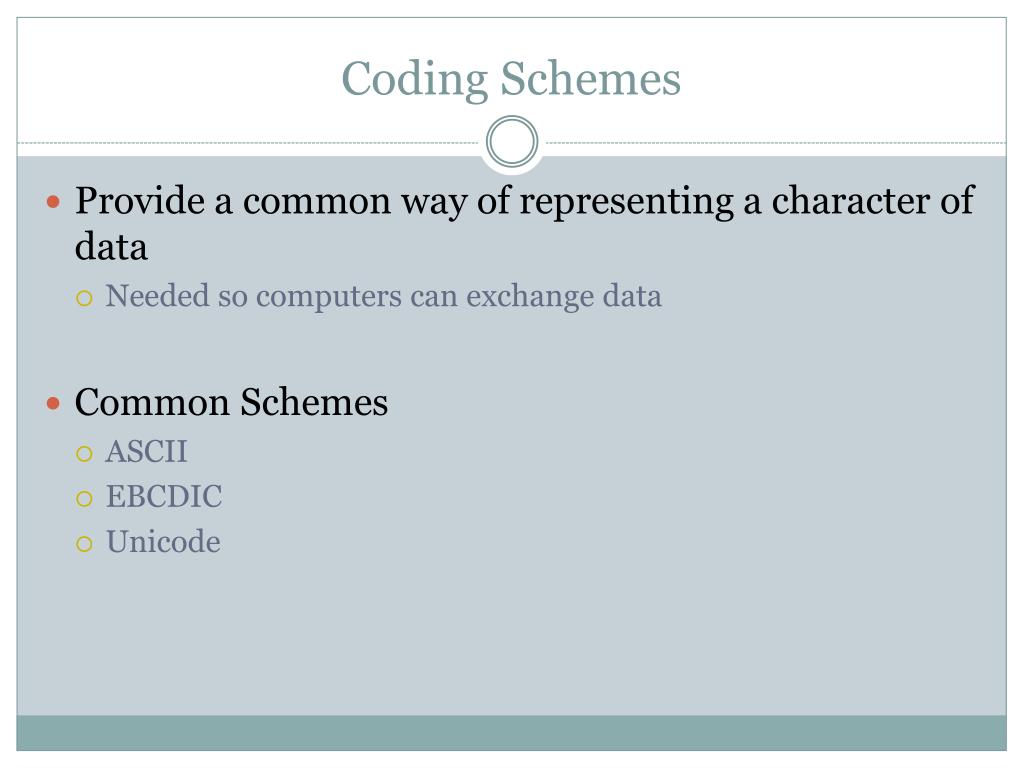Click the dashed divider line right of circle
This screenshot has height=768, width=1024.
775,142
